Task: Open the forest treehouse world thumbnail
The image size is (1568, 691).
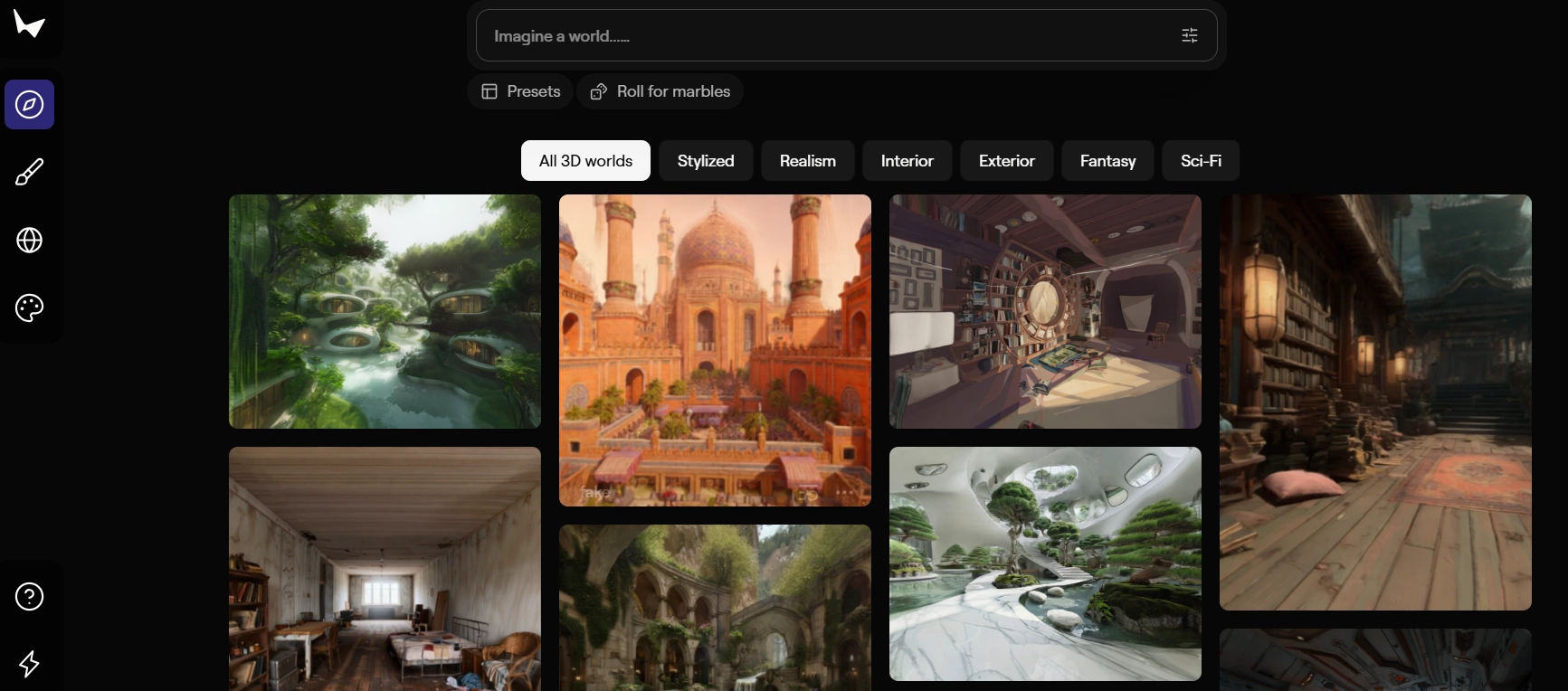Action: pyautogui.click(x=385, y=311)
